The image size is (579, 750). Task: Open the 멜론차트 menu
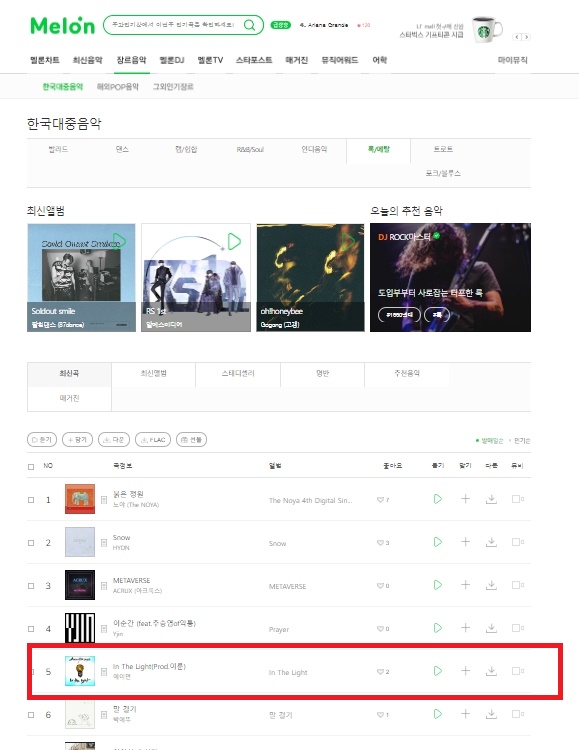45,60
